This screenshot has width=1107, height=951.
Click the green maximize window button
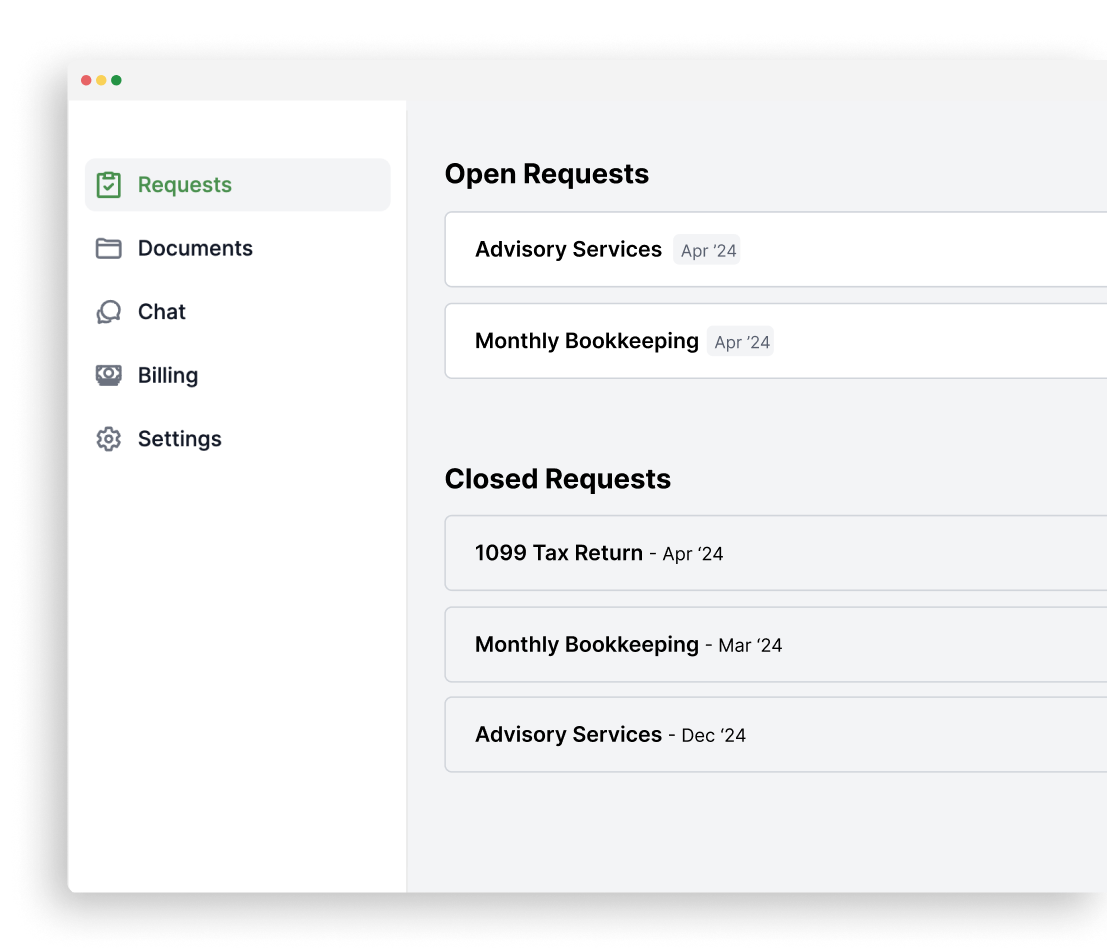(x=116, y=80)
